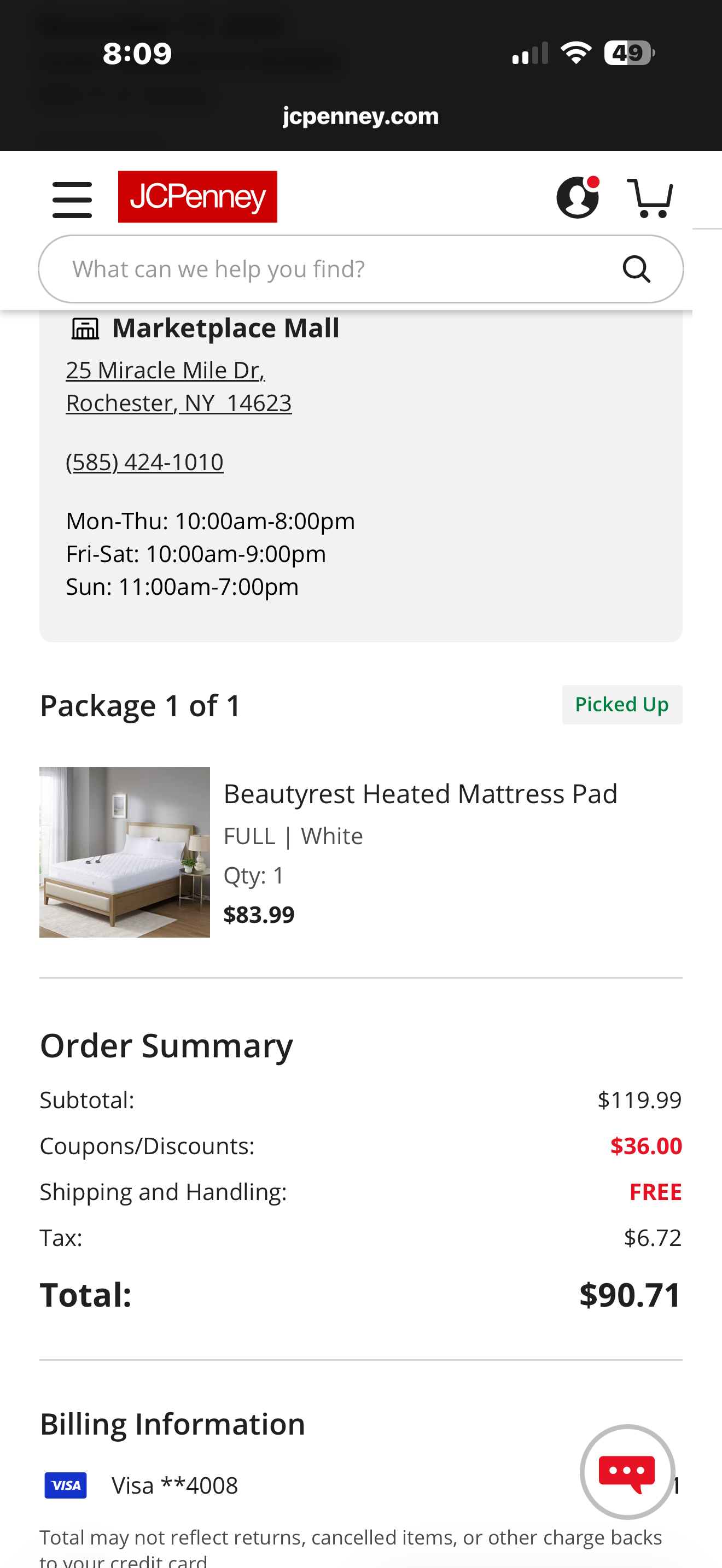This screenshot has width=722, height=1568.
Task: Open the live chat bubble
Action: tap(627, 1471)
